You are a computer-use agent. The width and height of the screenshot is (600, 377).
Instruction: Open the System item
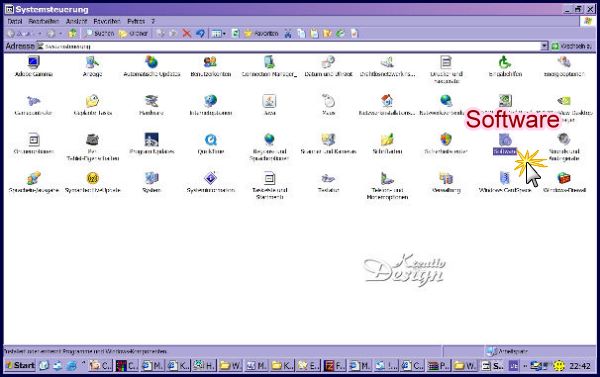[x=152, y=183]
